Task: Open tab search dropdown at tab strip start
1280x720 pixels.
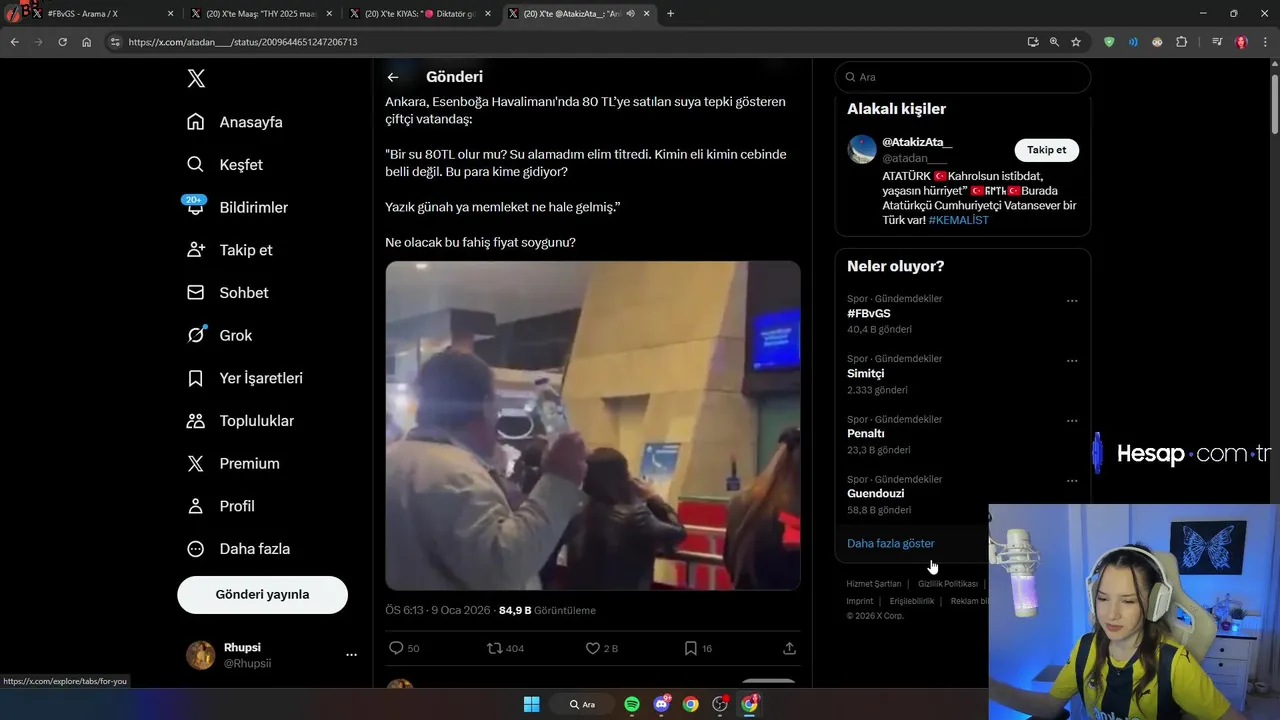Action: pos(11,13)
